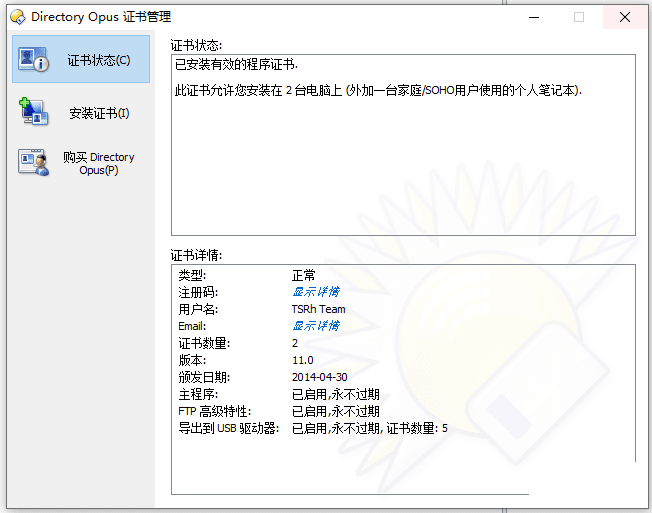Minimize the 证书管理 window

tap(534, 17)
